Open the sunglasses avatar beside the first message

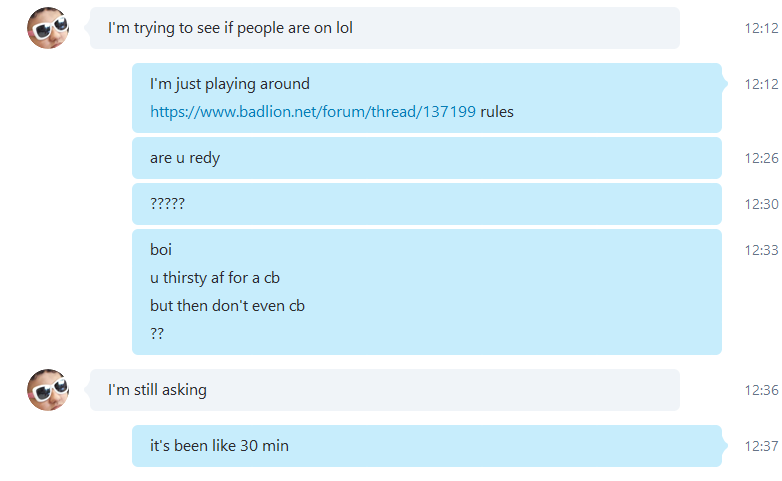48,28
